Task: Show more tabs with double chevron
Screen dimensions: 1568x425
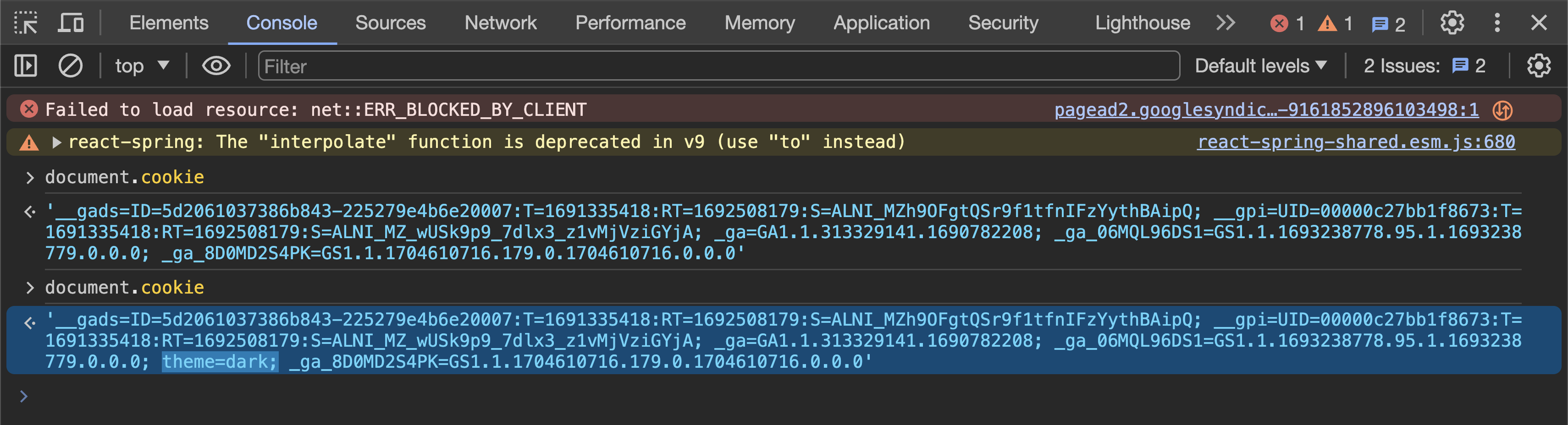Action: point(1226,23)
